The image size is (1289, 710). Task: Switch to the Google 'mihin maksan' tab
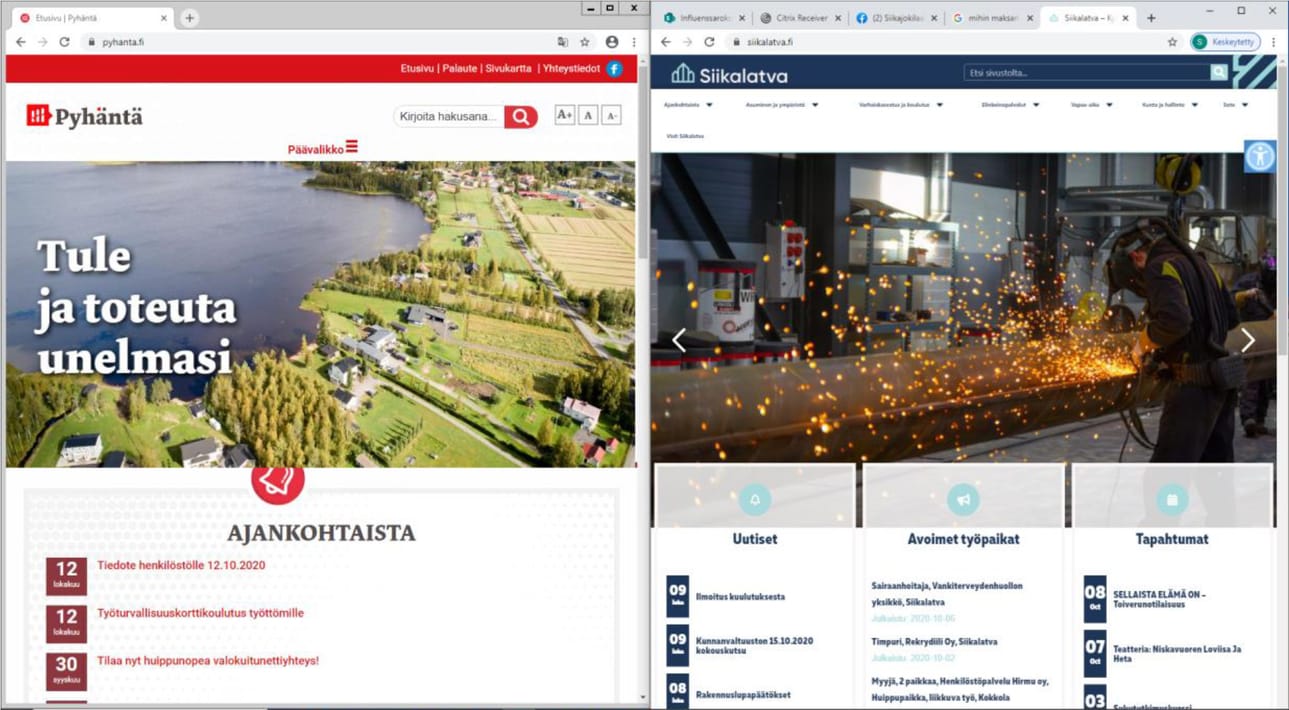coord(991,18)
